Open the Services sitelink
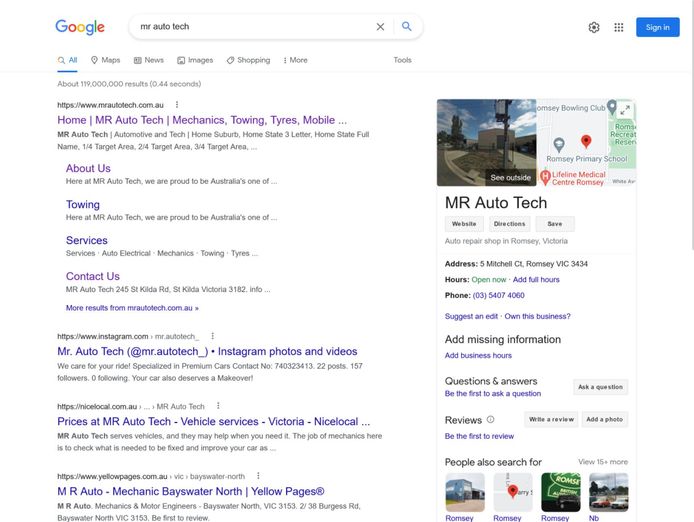Image resolution: width=694 pixels, height=522 pixels. pyautogui.click(x=87, y=240)
